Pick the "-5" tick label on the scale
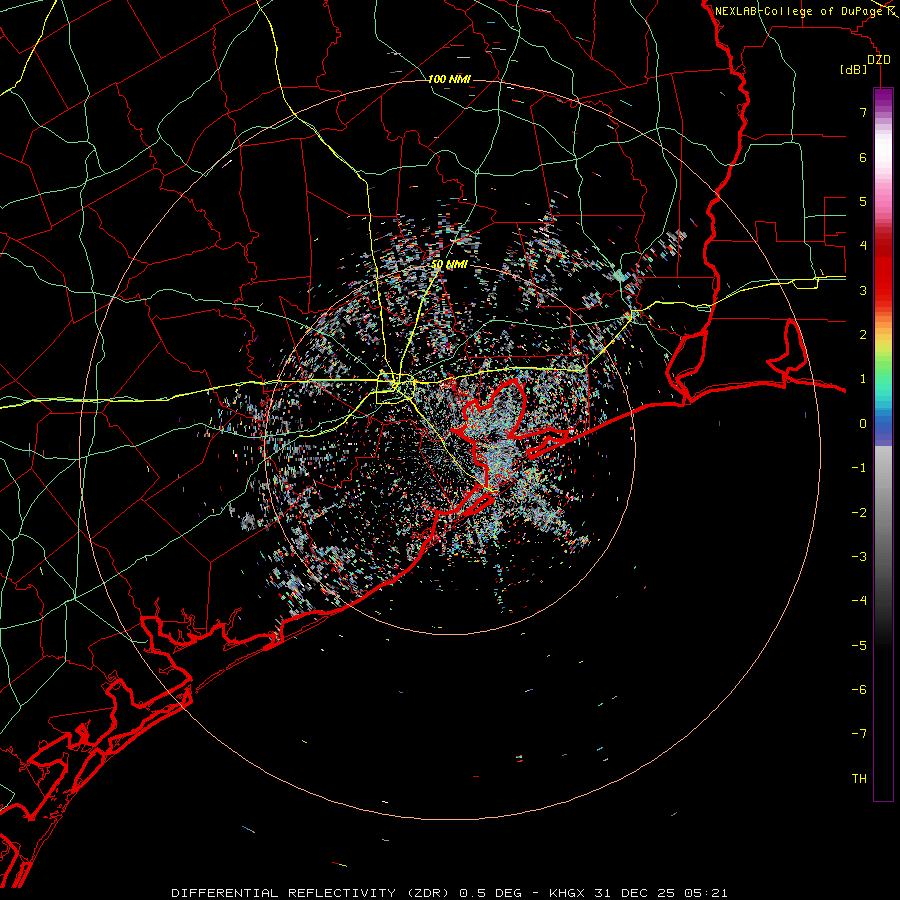The image size is (900, 900). [859, 646]
